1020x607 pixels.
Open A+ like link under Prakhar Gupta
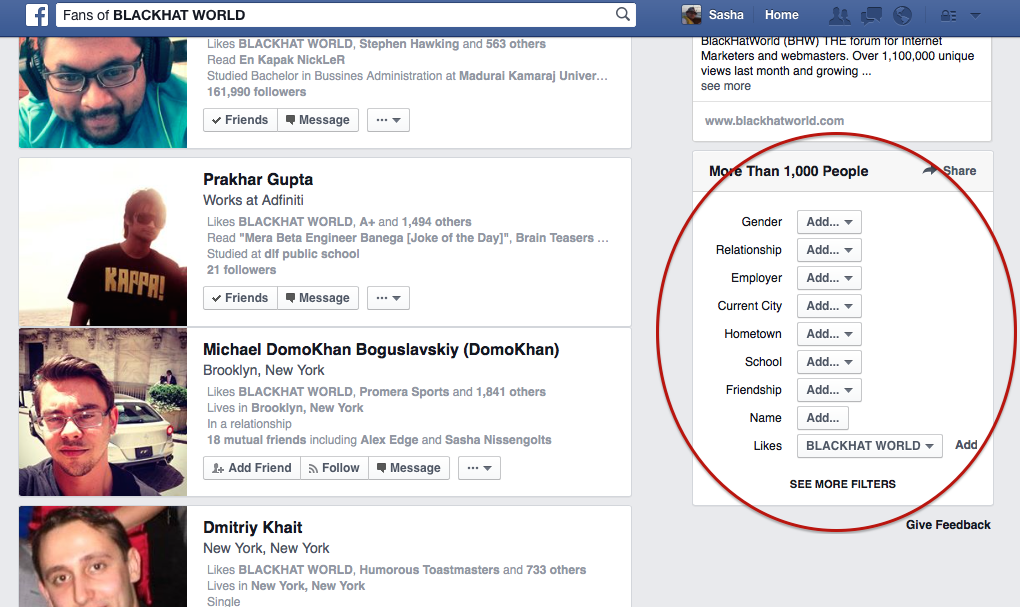click(x=367, y=222)
